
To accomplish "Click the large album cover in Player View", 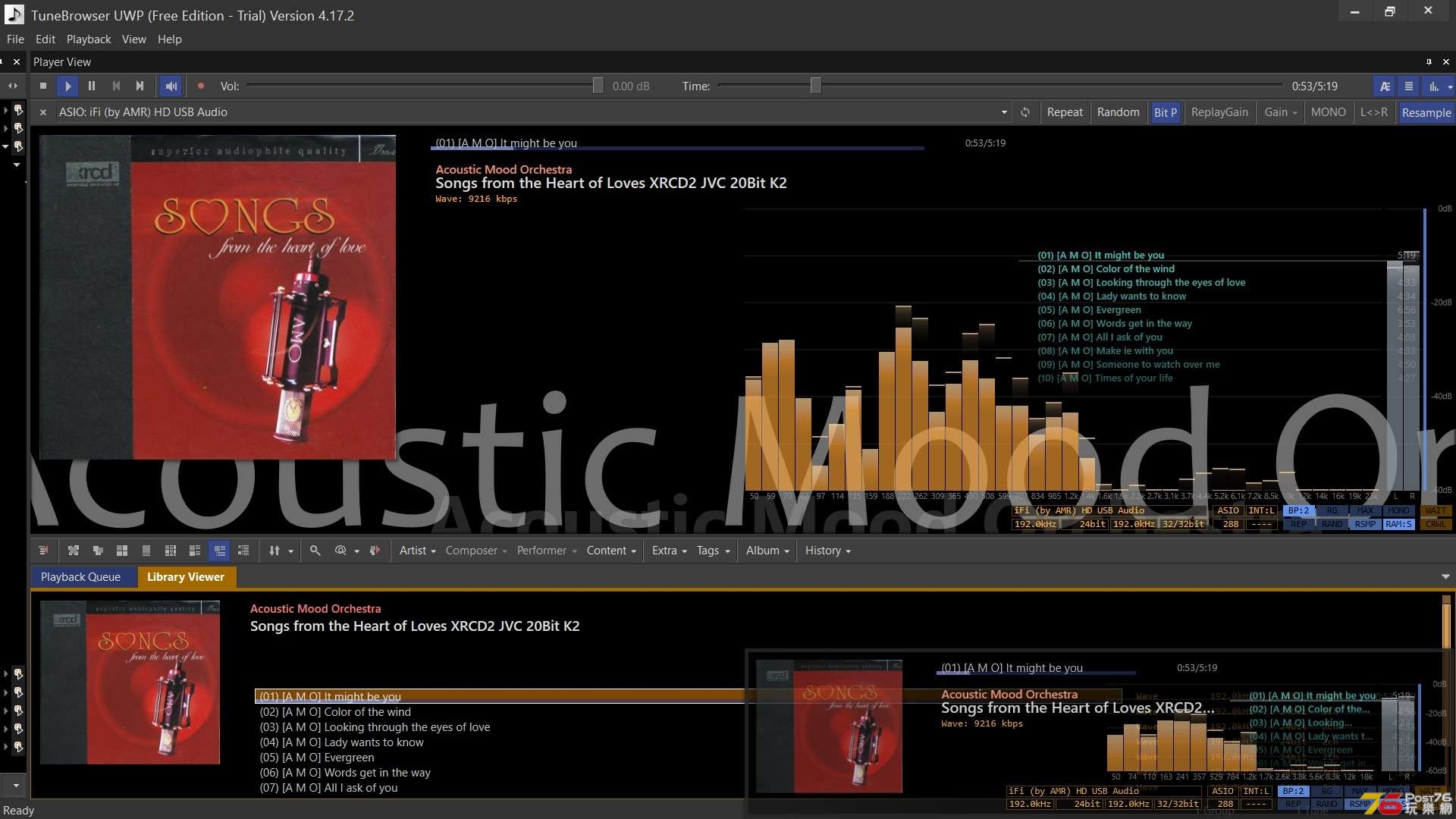I will pyautogui.click(x=218, y=297).
